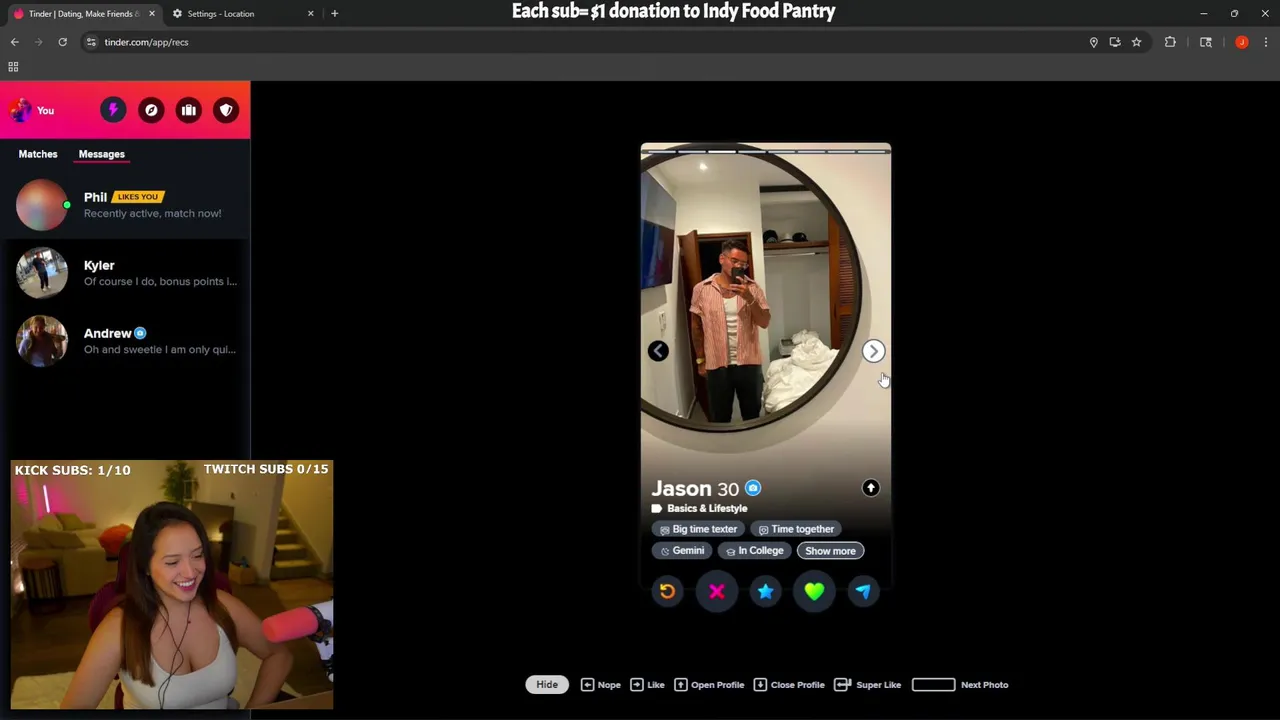Open the Chrome profile avatar
This screenshot has width=1280, height=720.
coord(1242,42)
